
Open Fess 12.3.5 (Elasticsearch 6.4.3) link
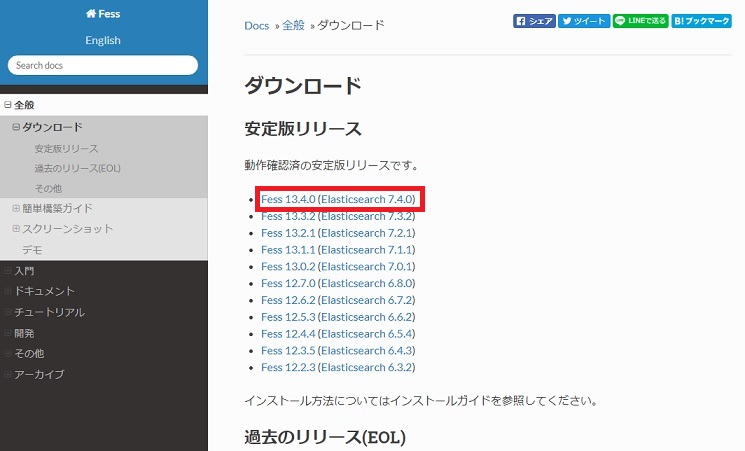pos(338,351)
